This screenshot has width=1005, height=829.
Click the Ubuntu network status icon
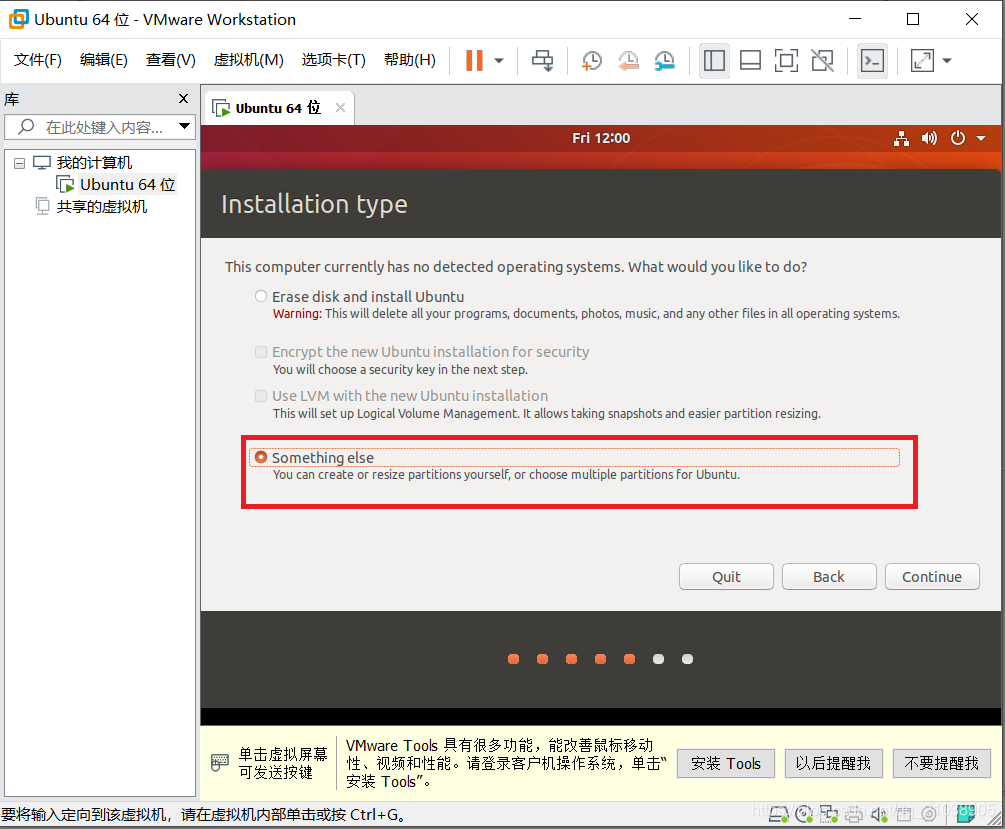click(x=901, y=138)
